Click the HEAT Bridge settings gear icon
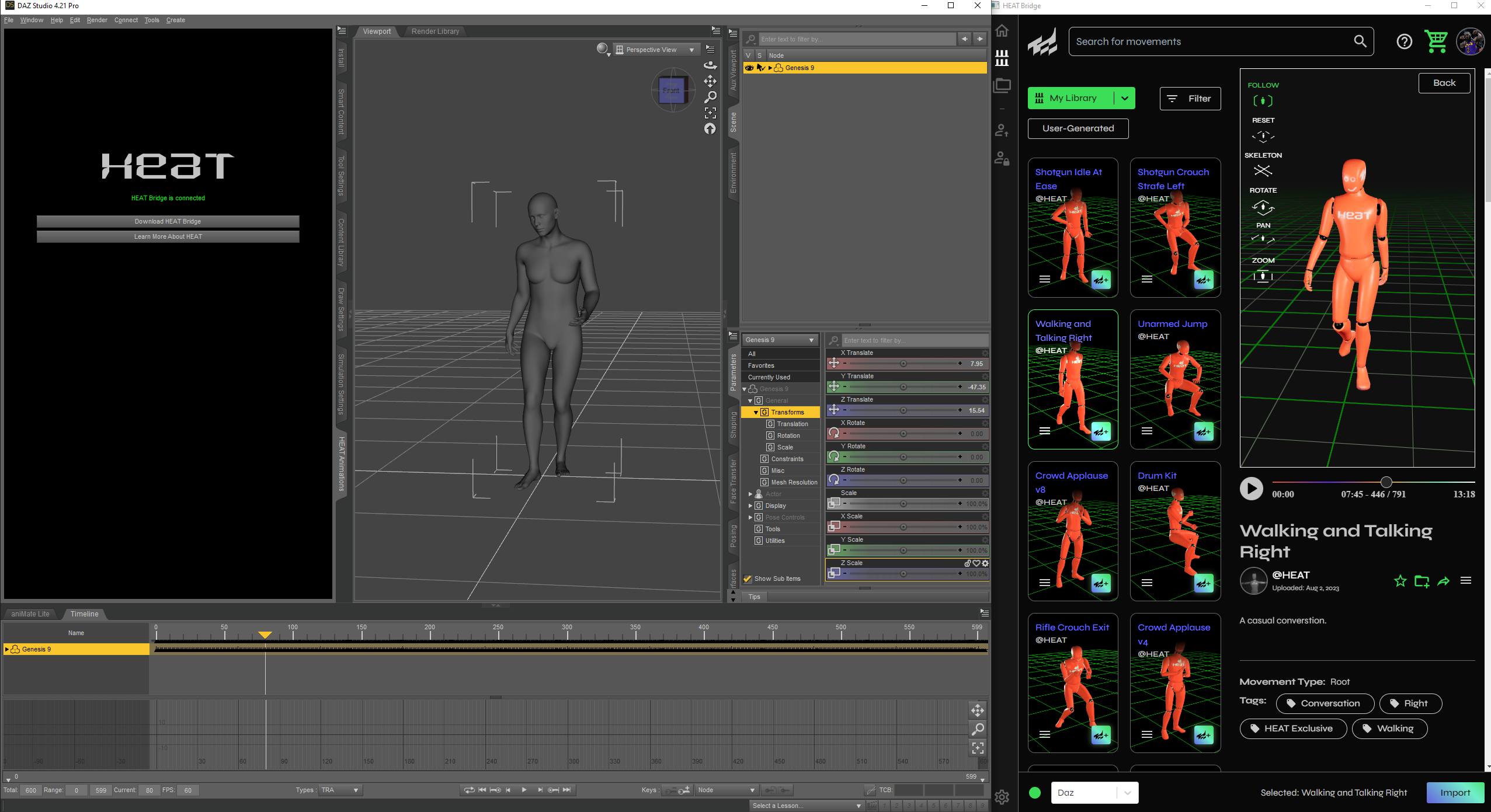1491x812 pixels. (x=1002, y=797)
